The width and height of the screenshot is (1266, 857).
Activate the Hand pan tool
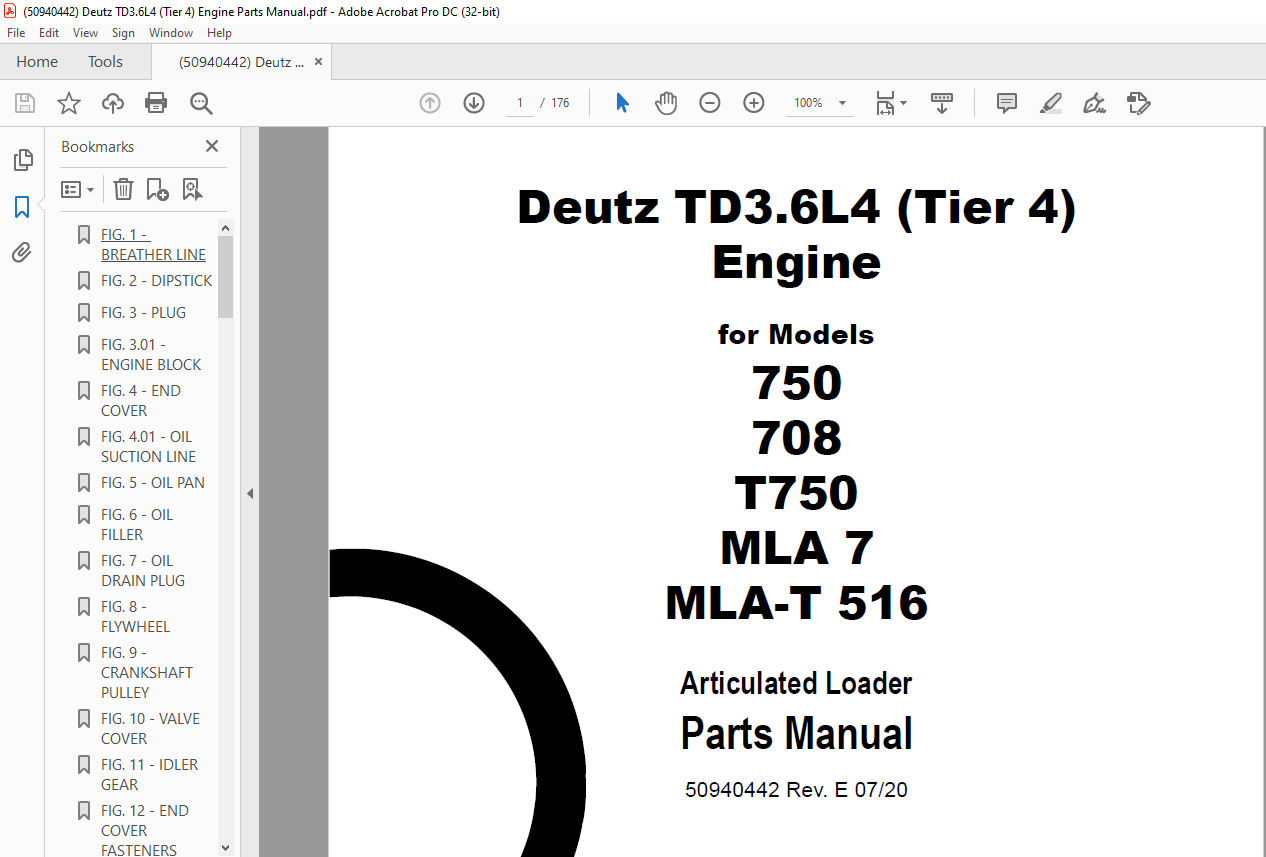[666, 103]
